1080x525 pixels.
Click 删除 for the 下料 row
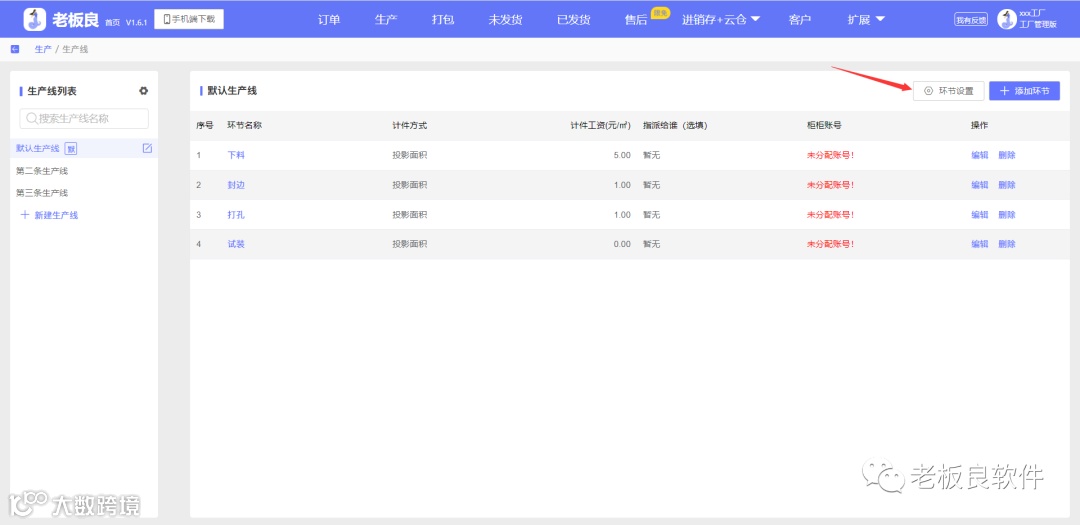pyautogui.click(x=1007, y=155)
